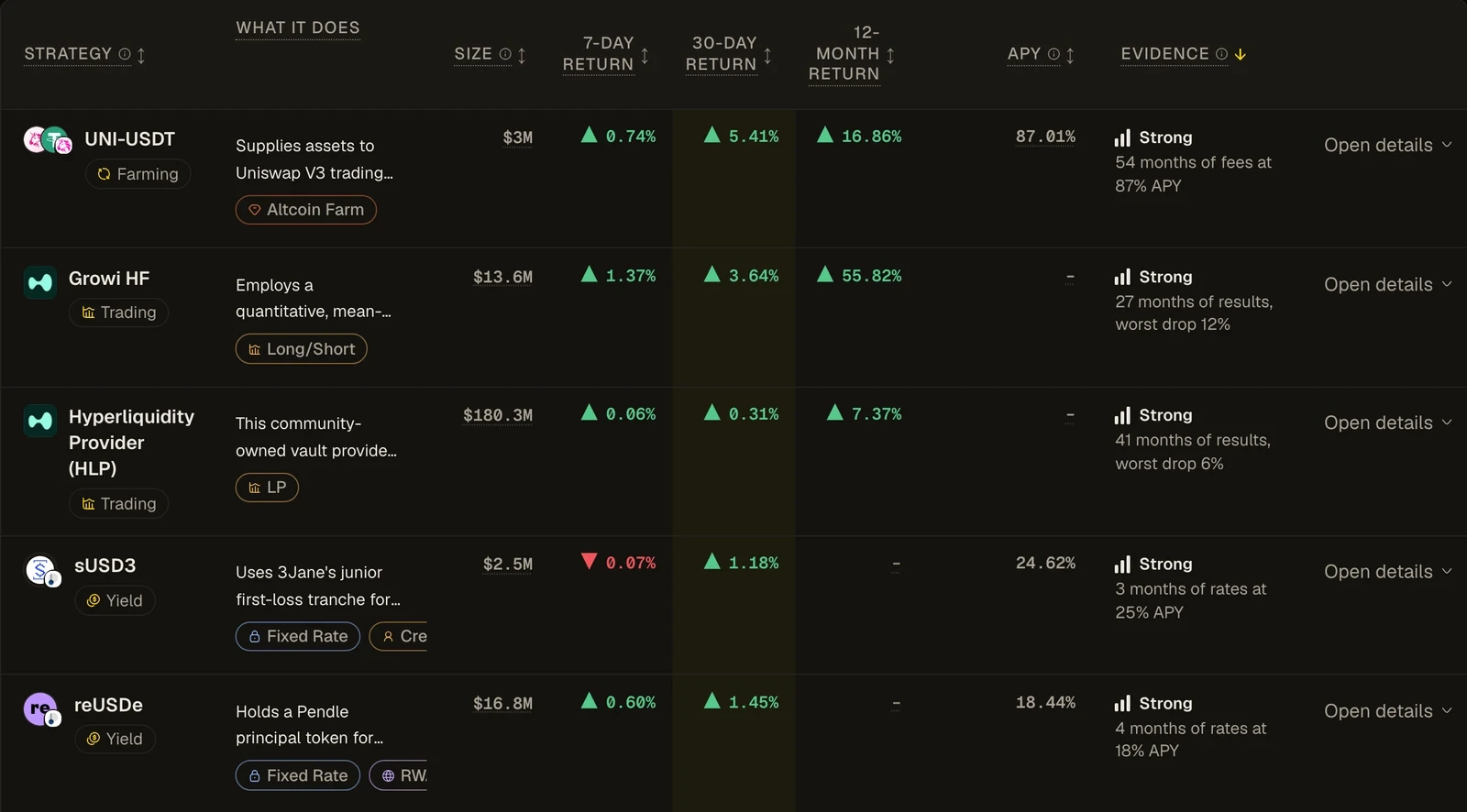Expand Open details for sUSD3
Image resolution: width=1467 pixels, height=812 pixels.
pyautogui.click(x=1387, y=571)
